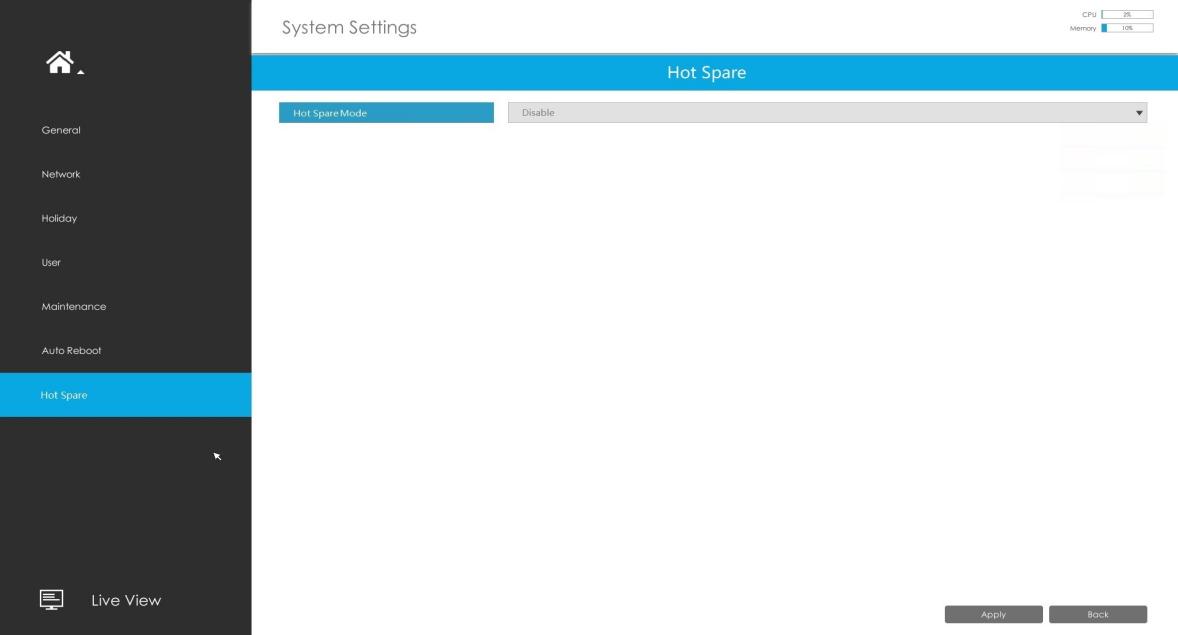Click the Live View monitor icon
The height and width of the screenshot is (635, 1178).
(51, 600)
